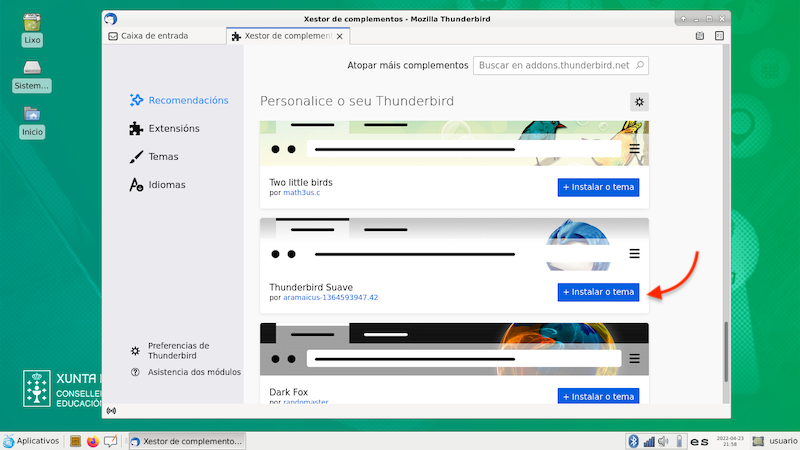Launch the file manager from the panel
The width and height of the screenshot is (800, 450).
click(x=76, y=441)
